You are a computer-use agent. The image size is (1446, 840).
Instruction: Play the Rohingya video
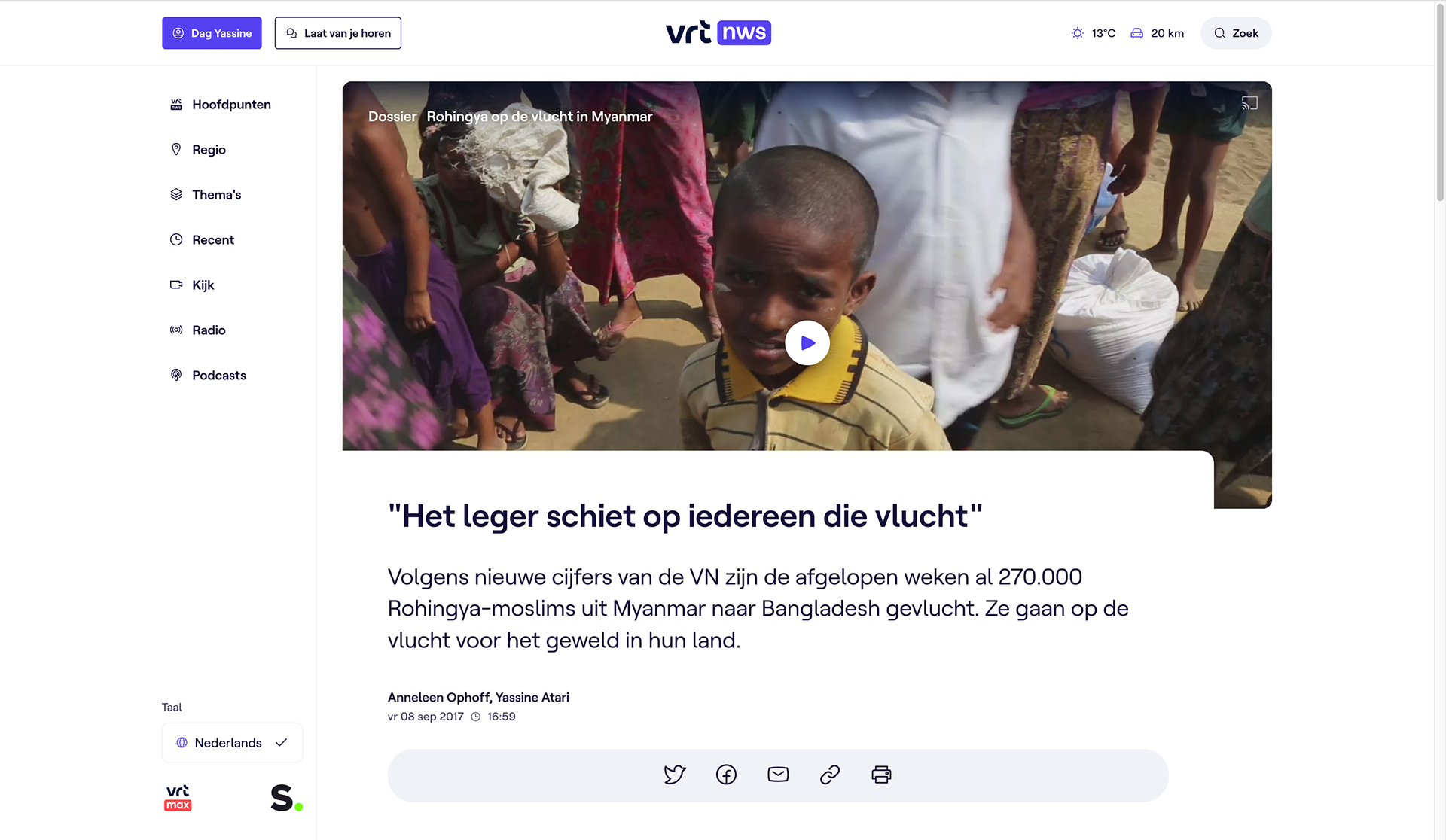(807, 343)
